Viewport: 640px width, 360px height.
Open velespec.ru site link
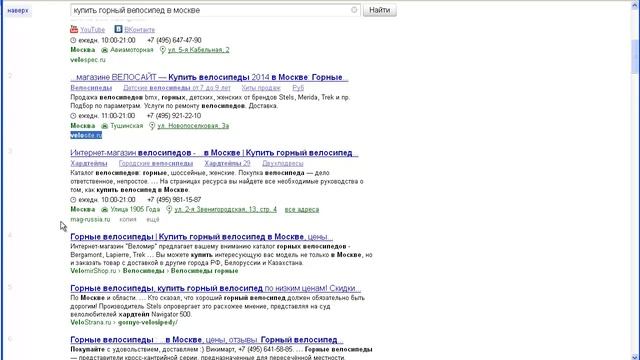tap(88, 60)
